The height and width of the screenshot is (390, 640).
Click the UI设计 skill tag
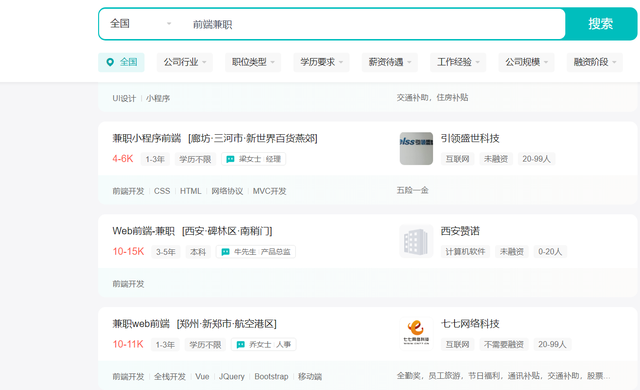[124, 98]
